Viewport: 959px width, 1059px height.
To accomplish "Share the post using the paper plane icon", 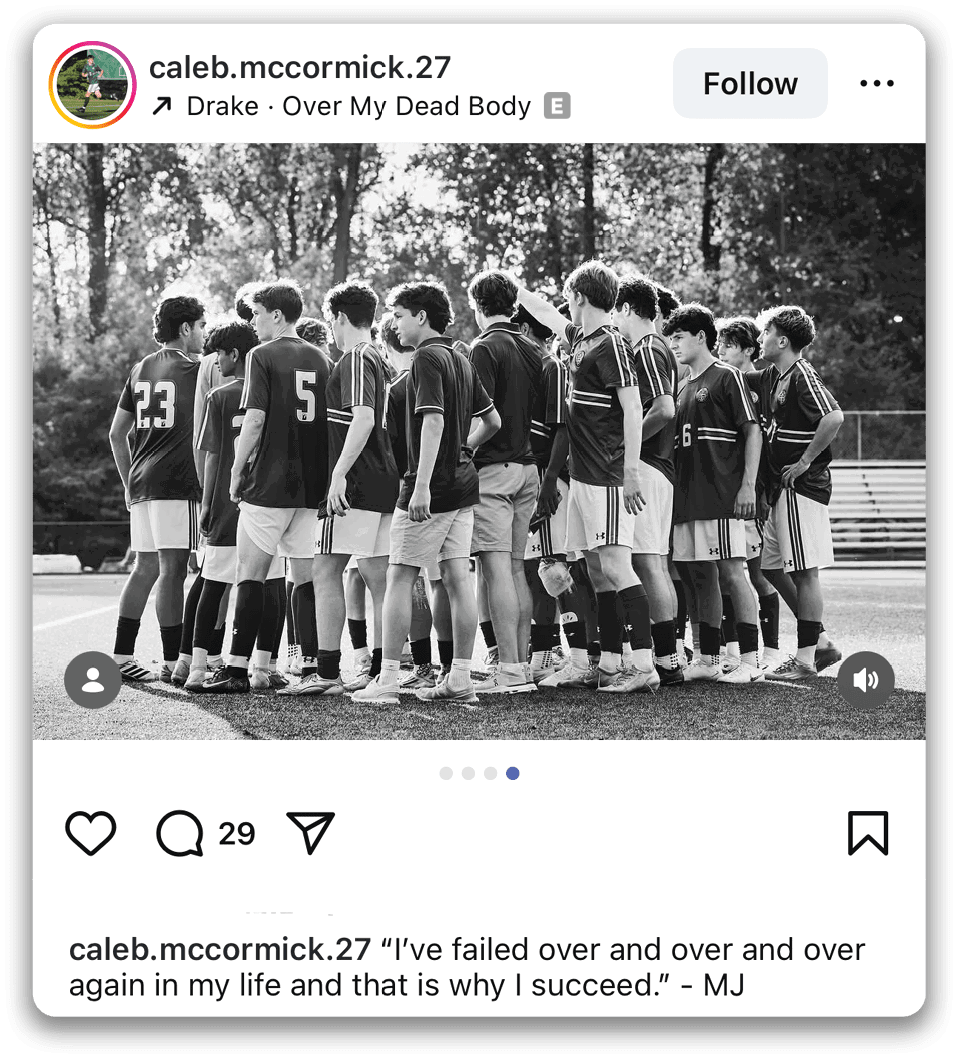I will [311, 832].
